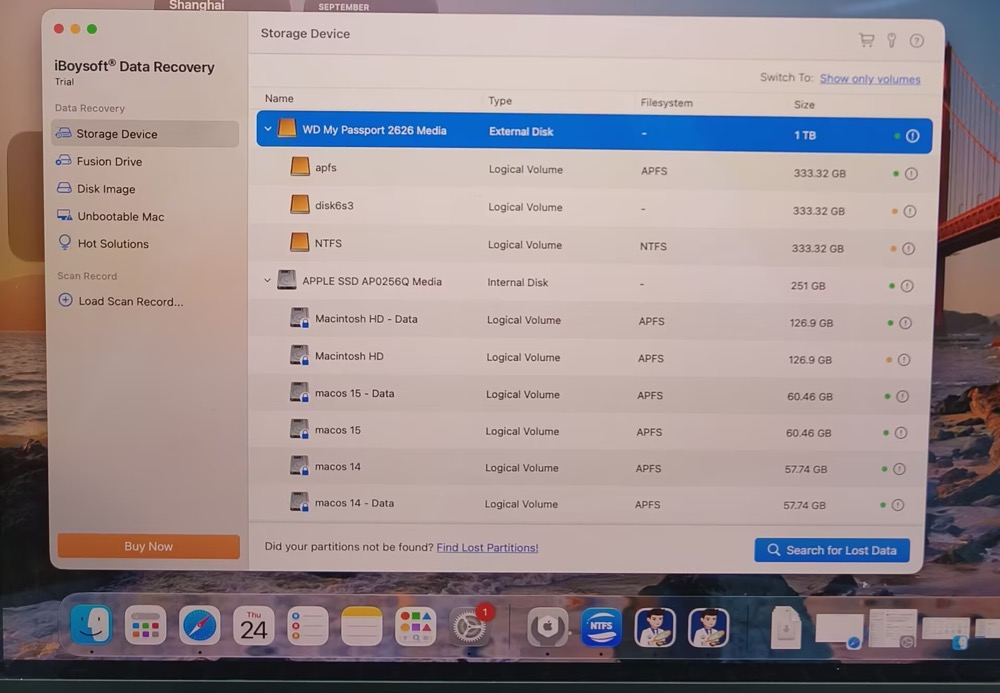
Task: Open info icon for the apfs volume
Action: [x=911, y=173]
